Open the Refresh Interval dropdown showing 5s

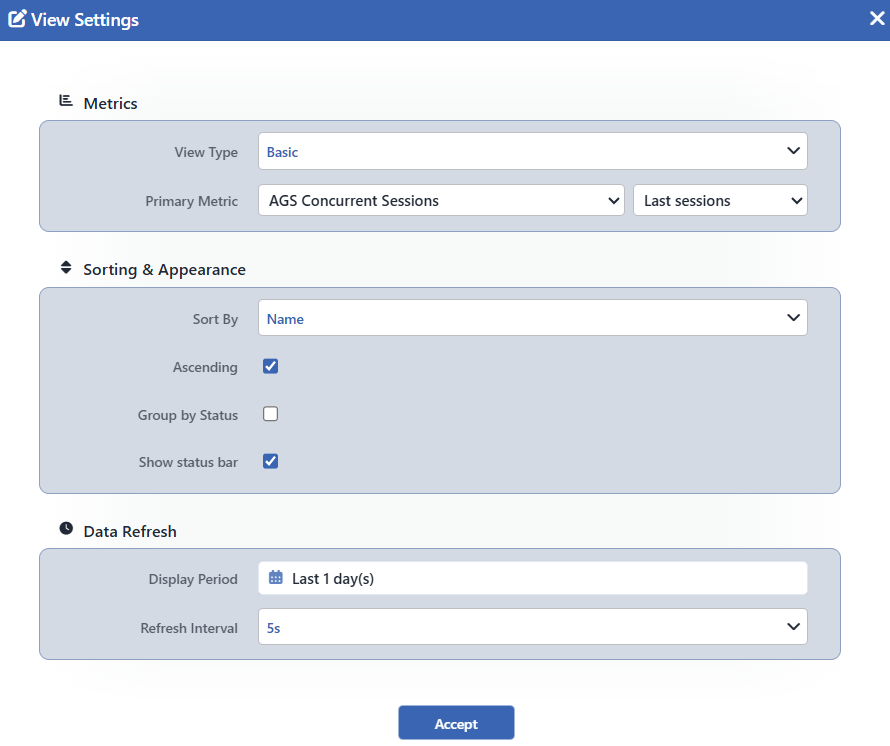point(532,627)
